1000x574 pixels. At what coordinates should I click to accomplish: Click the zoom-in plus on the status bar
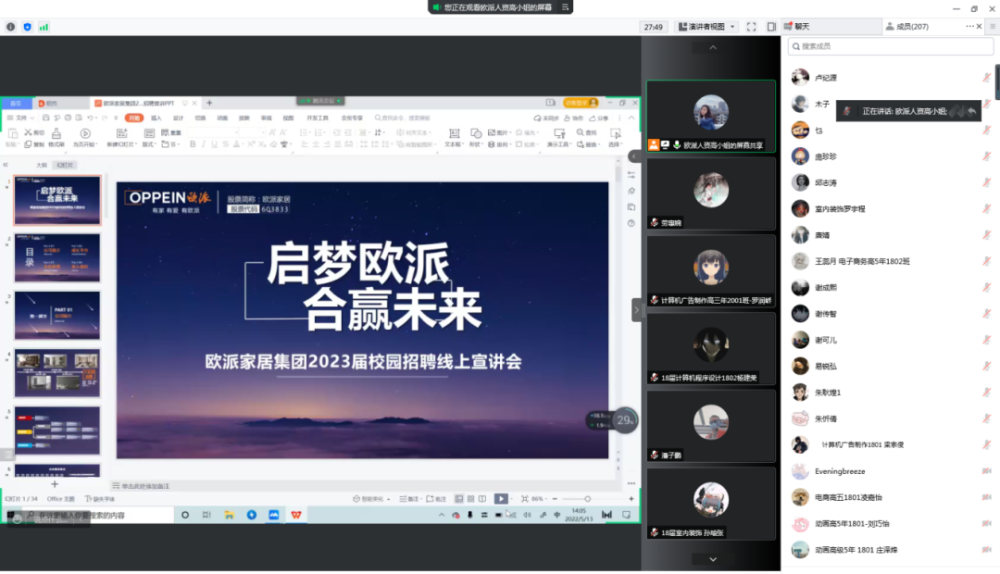(631, 499)
